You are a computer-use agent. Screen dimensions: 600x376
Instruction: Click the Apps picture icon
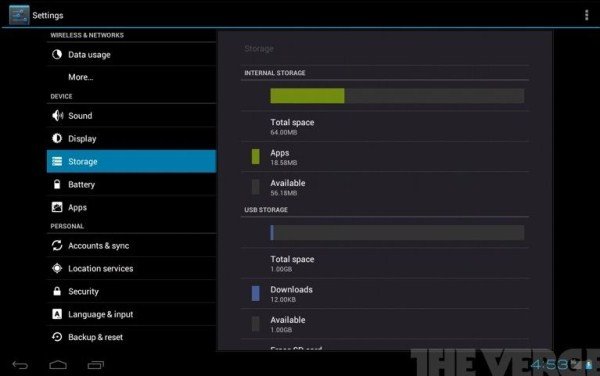(57, 207)
